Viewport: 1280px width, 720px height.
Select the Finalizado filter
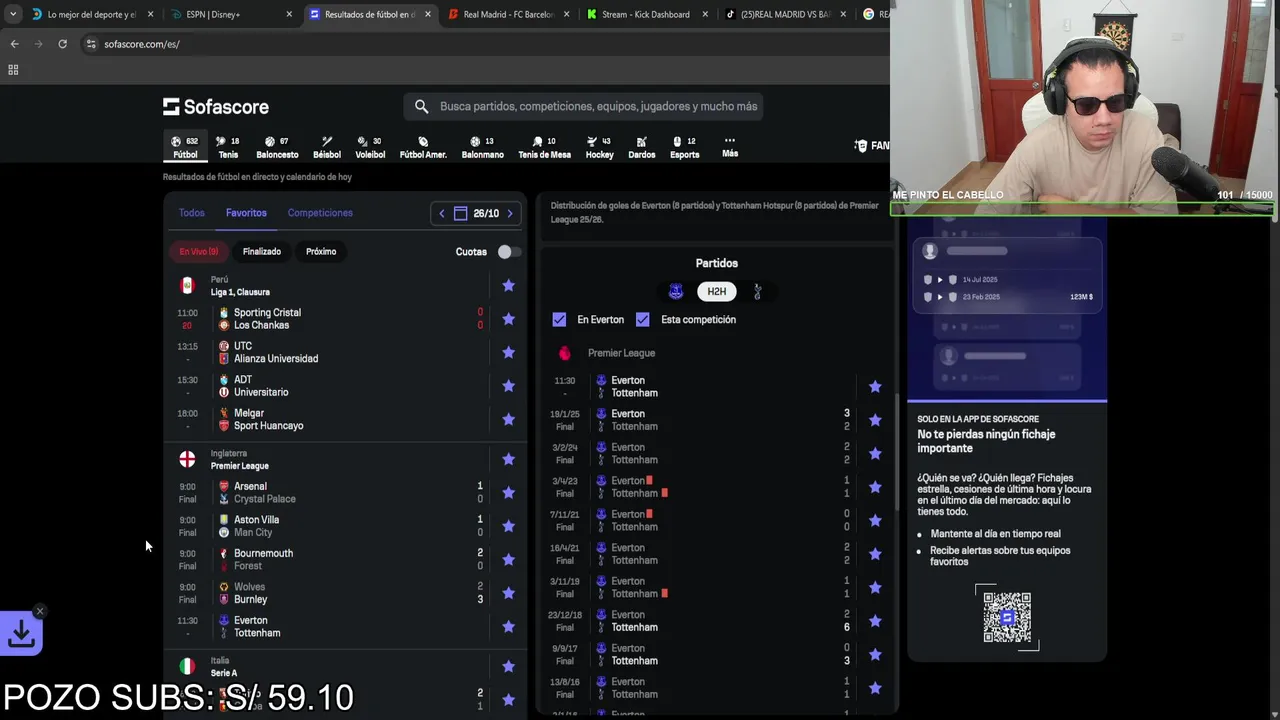(262, 251)
